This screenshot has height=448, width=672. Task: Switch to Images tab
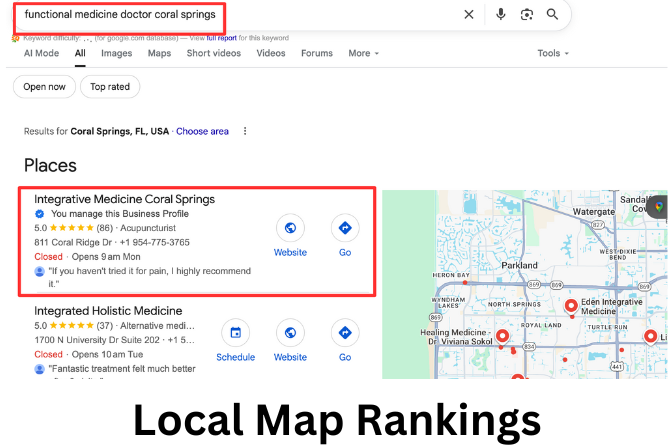pos(117,53)
